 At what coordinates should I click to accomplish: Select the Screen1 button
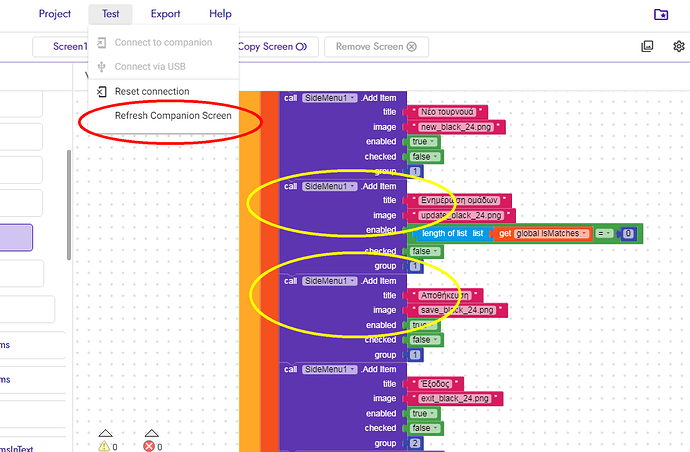tap(61, 47)
